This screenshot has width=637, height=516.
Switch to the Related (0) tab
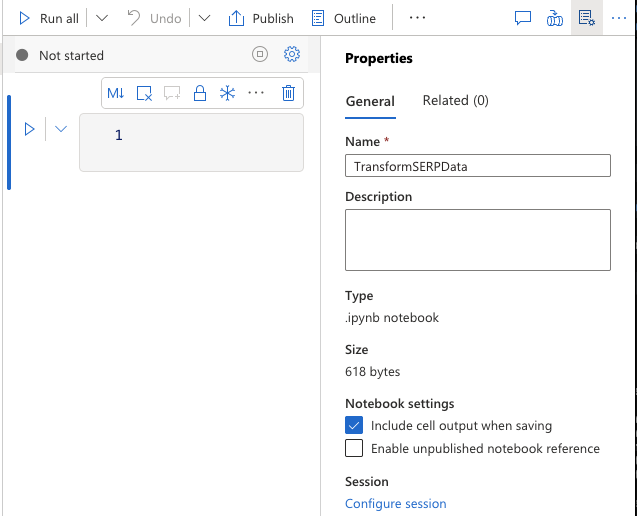455,100
